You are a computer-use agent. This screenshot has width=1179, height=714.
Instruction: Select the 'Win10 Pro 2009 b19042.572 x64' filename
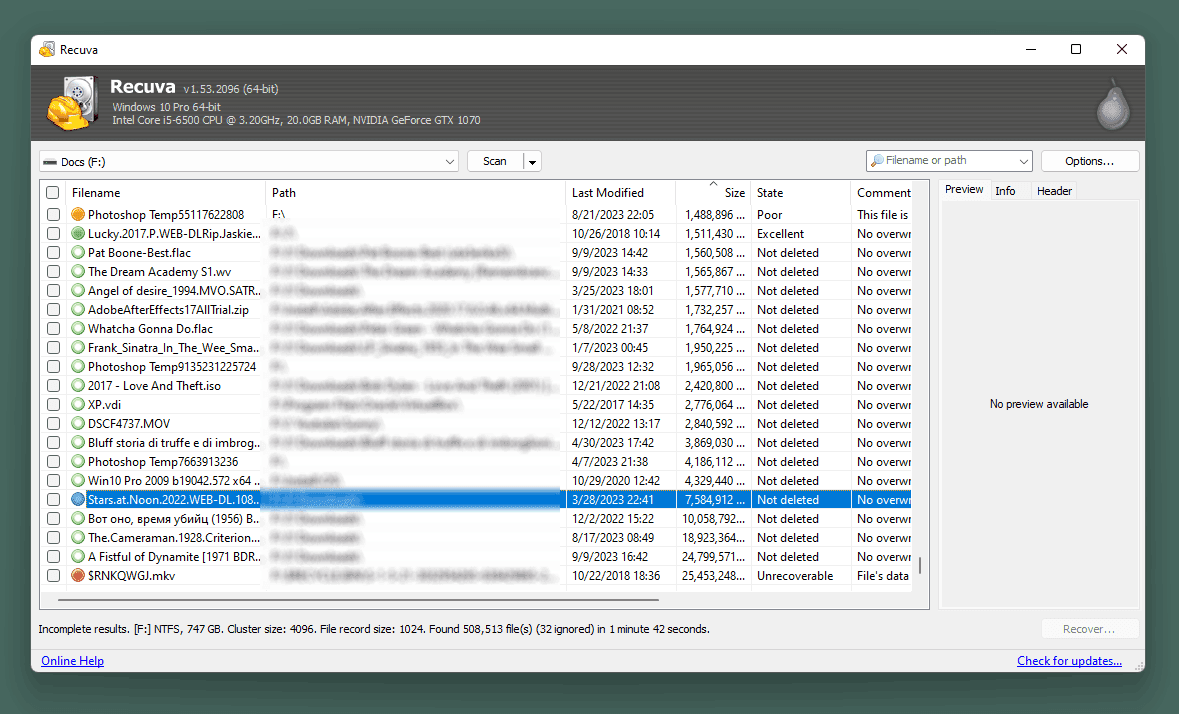(x=174, y=480)
